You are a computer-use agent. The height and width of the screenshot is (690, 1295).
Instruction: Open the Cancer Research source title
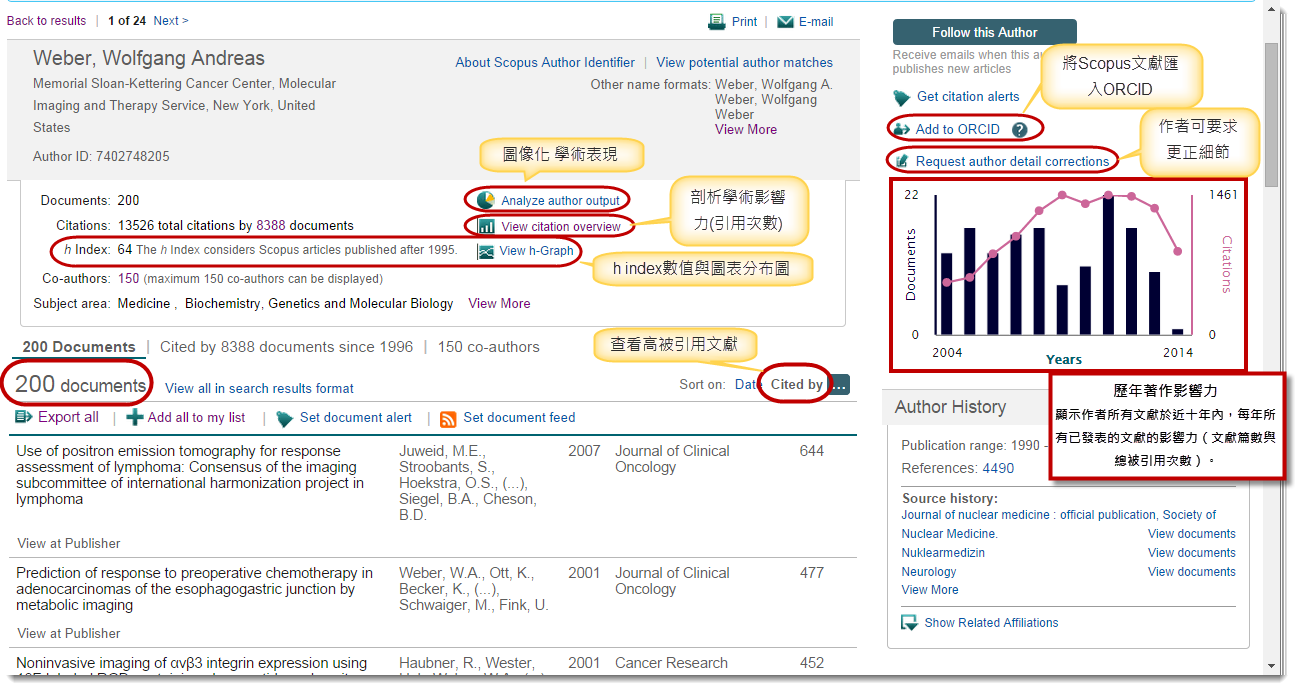671,663
